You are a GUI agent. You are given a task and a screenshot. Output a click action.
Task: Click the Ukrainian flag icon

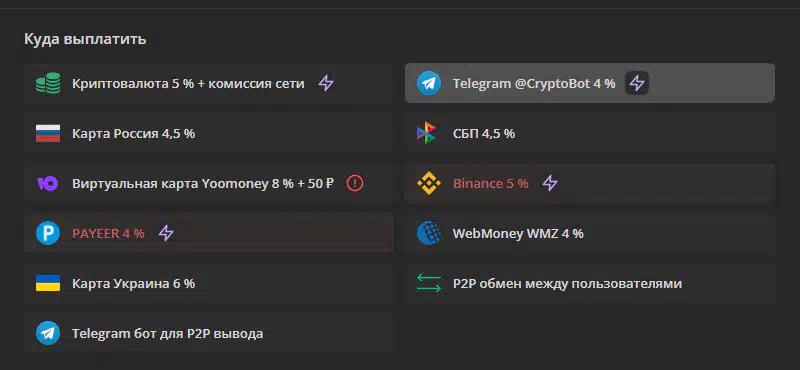[x=48, y=283]
